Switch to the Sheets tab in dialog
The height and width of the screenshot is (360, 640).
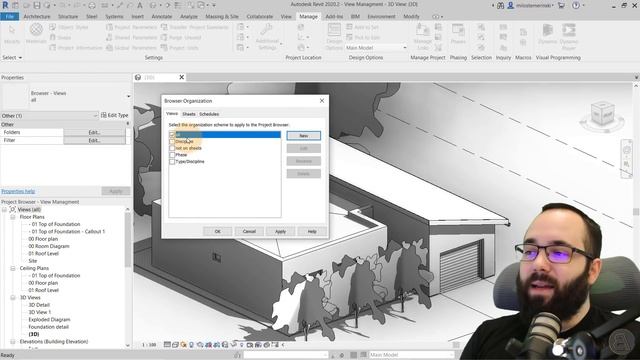coord(189,114)
